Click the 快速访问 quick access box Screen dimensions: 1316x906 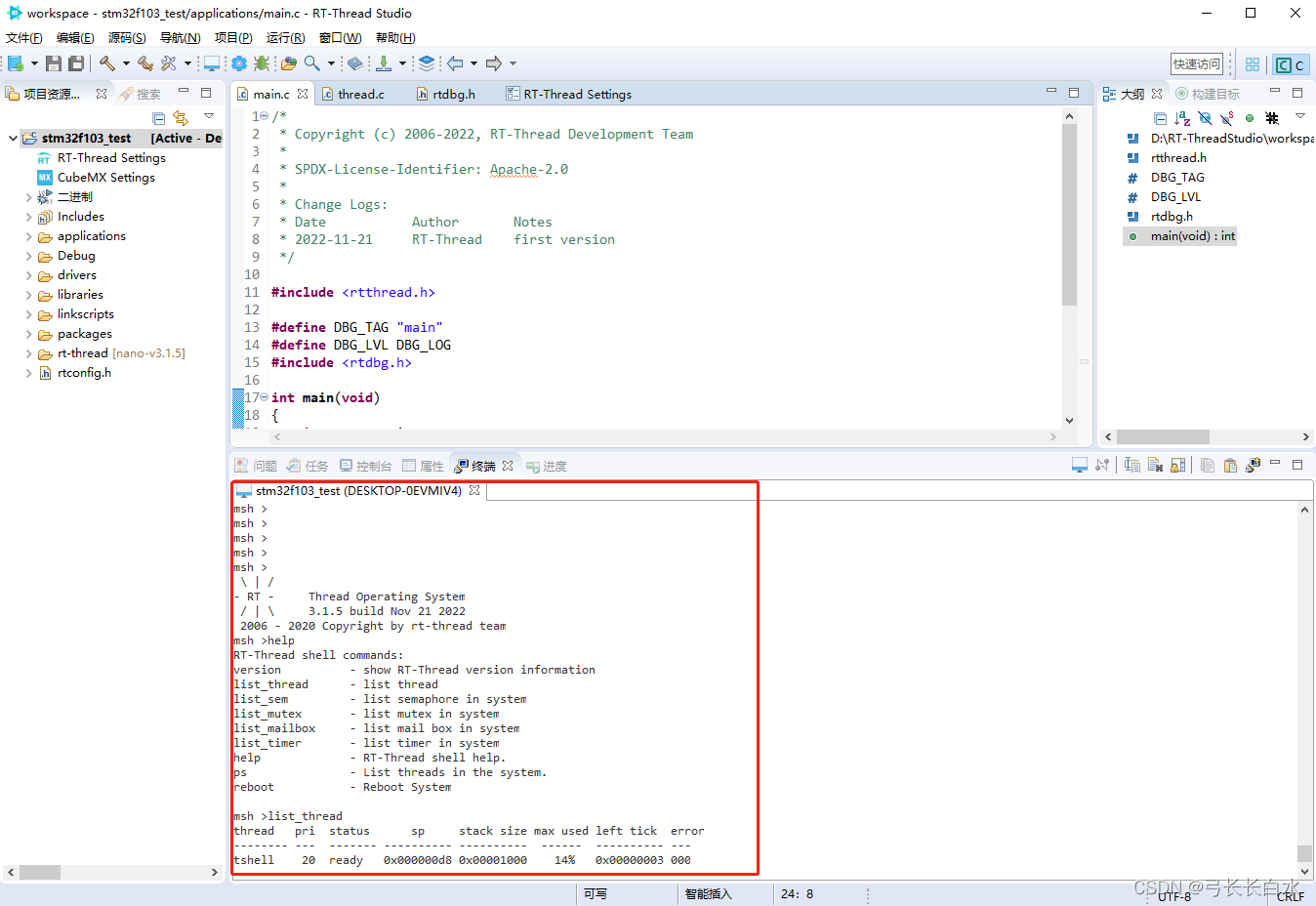click(1197, 64)
